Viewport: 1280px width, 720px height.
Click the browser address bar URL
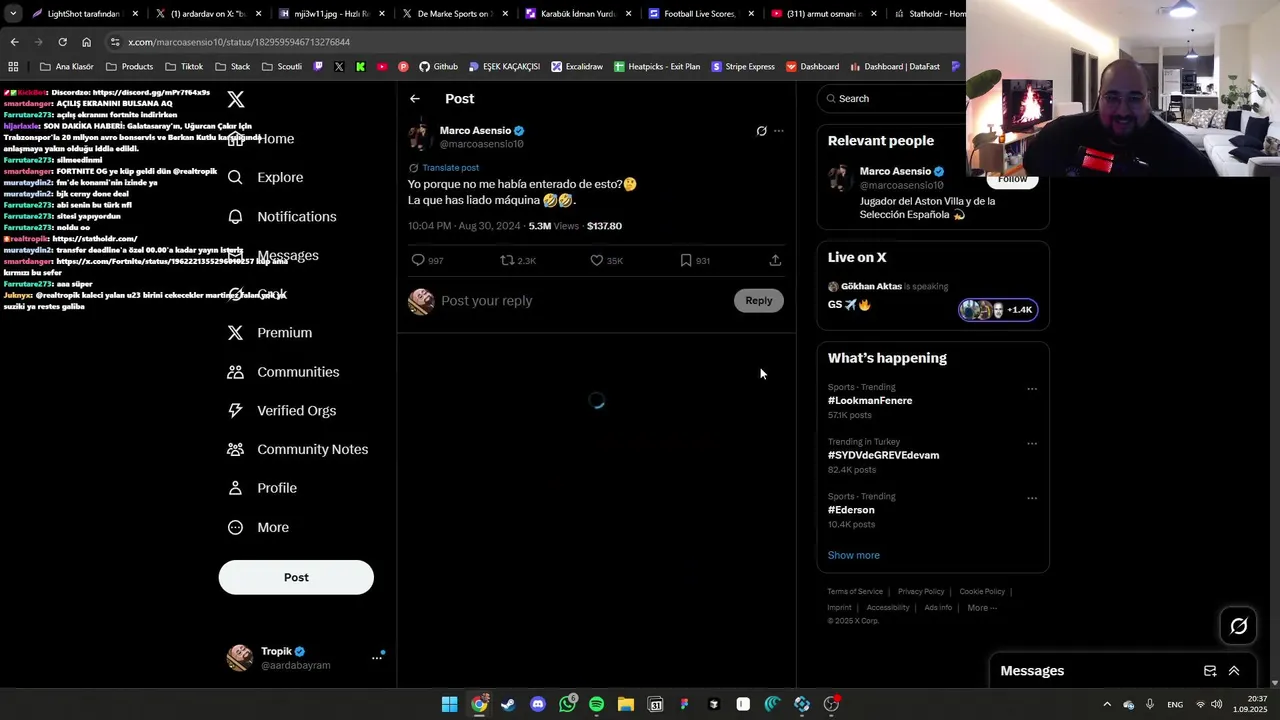pos(239,42)
